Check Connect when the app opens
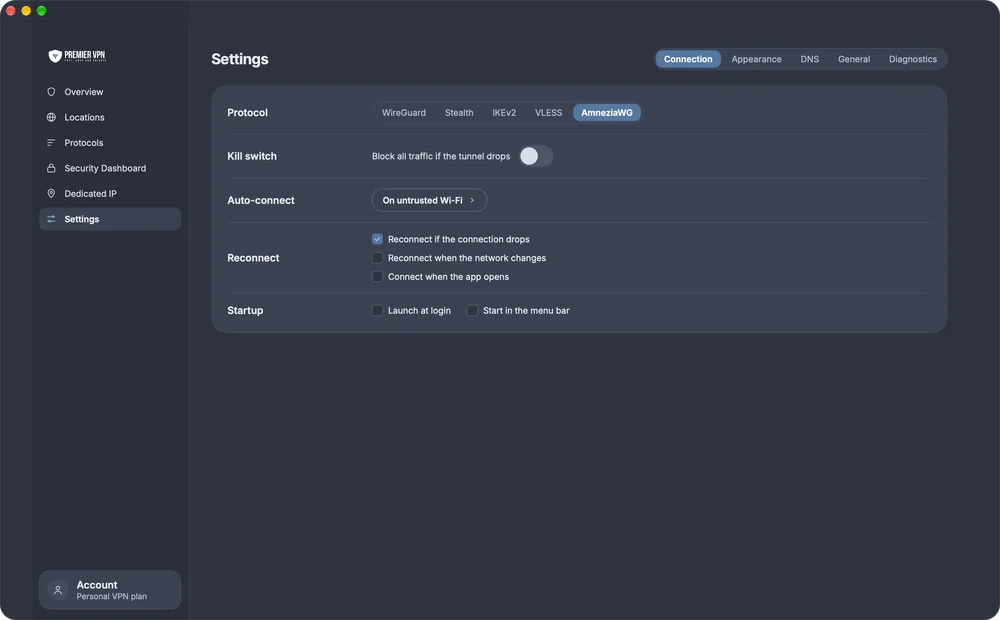1000x620 pixels. (x=378, y=277)
